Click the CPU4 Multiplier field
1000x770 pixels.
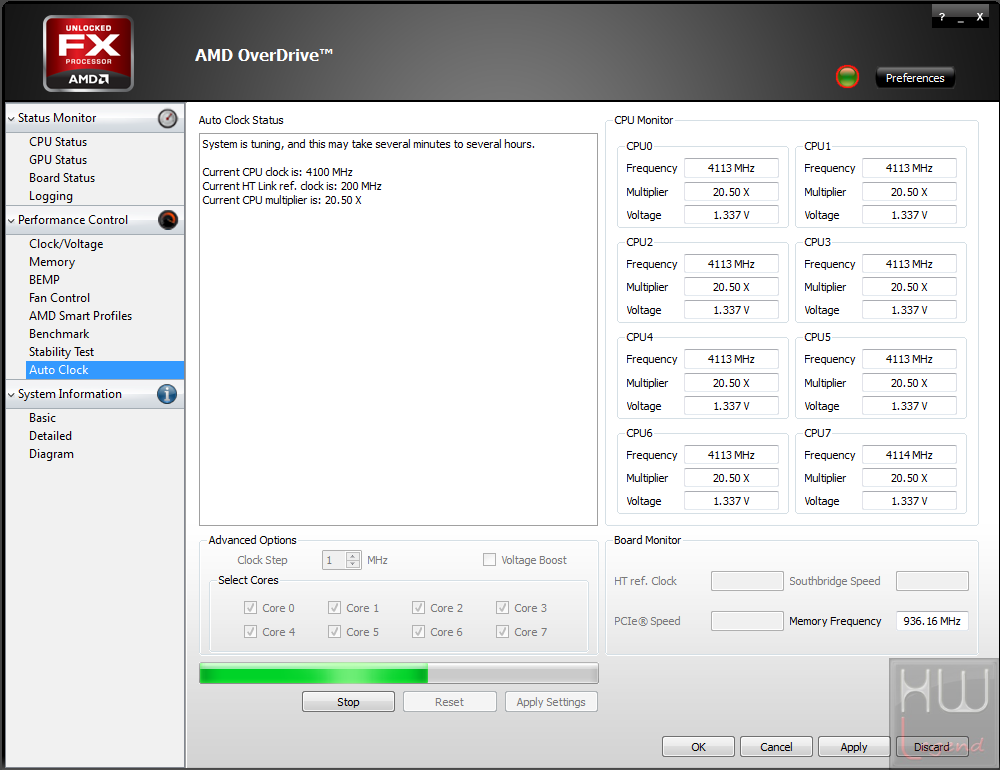point(731,383)
